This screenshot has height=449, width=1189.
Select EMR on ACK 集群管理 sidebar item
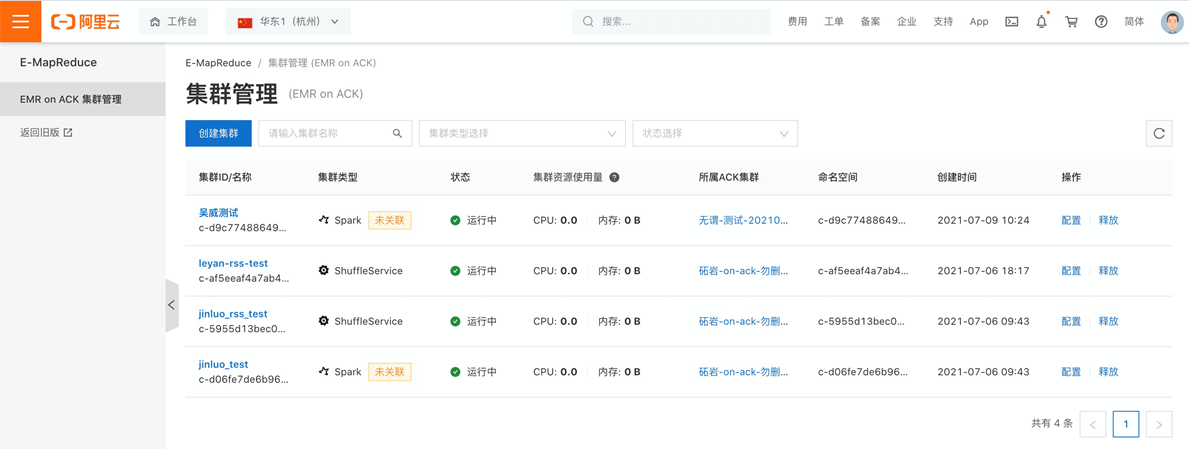[71, 99]
